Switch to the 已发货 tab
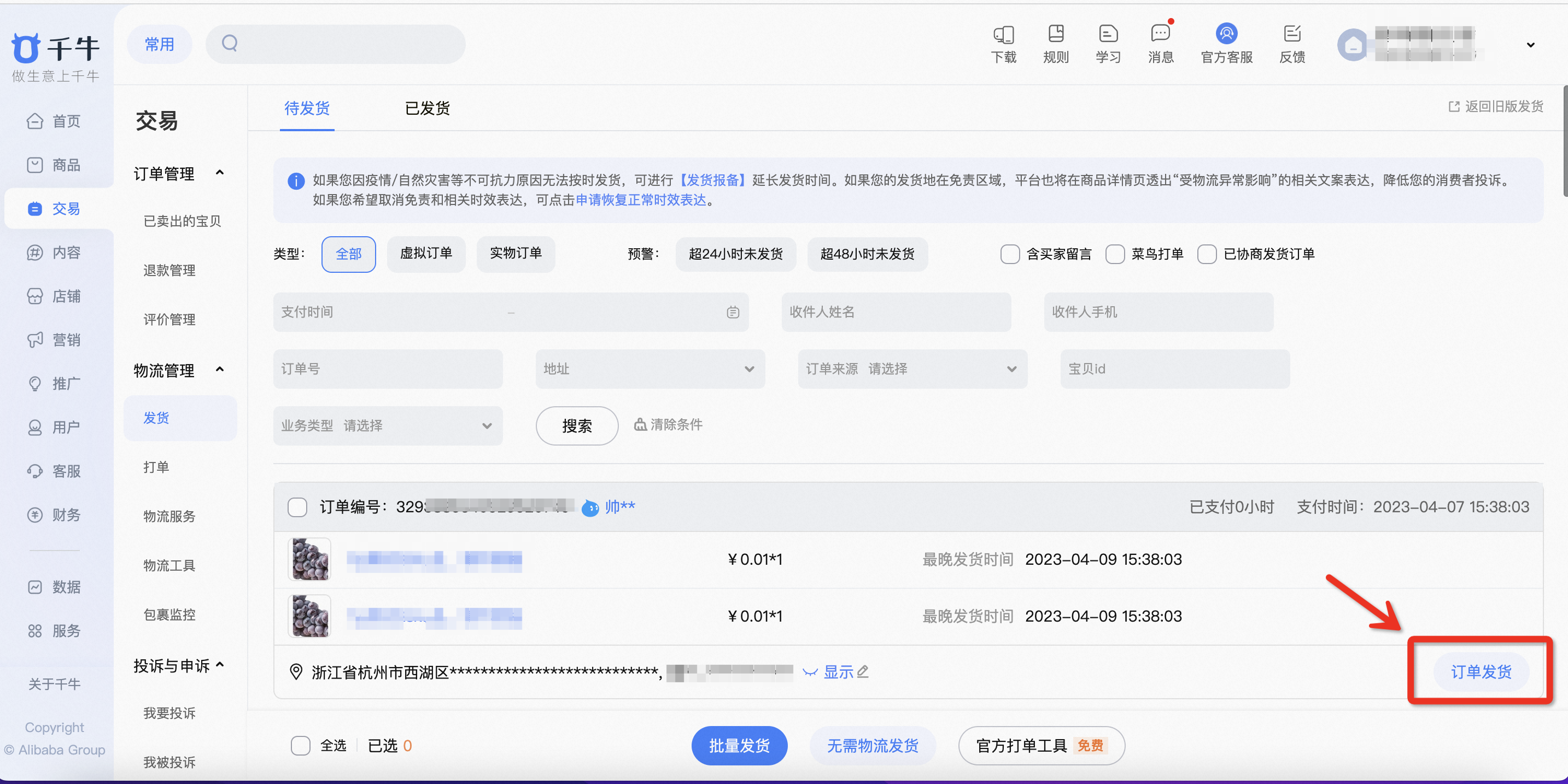Image resolution: width=1568 pixels, height=784 pixels. coord(428,108)
